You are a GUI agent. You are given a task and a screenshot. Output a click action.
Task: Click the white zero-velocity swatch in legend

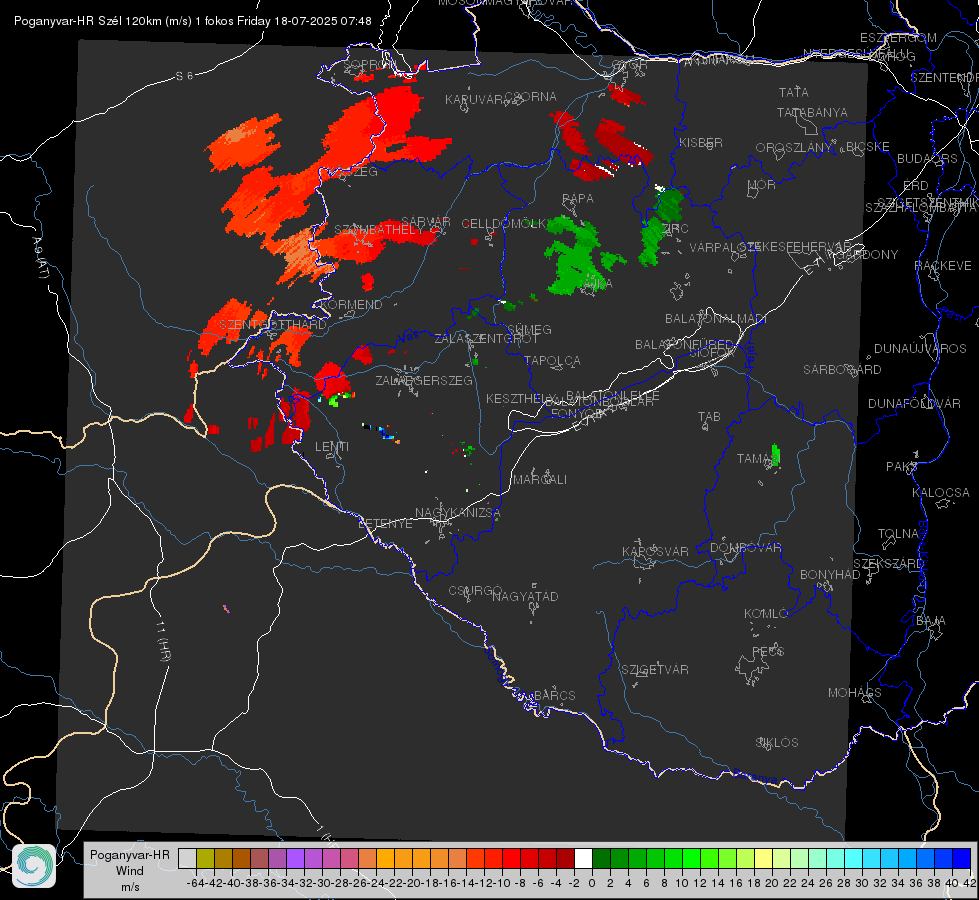[x=583, y=859]
